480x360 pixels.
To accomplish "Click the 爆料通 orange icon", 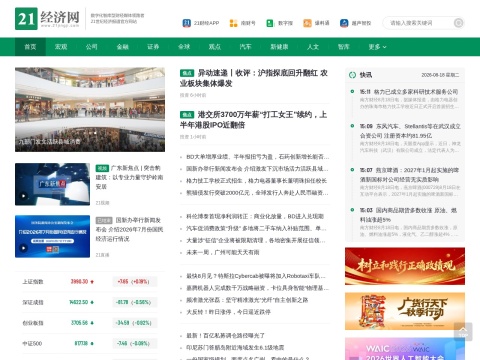I will click(x=307, y=23).
